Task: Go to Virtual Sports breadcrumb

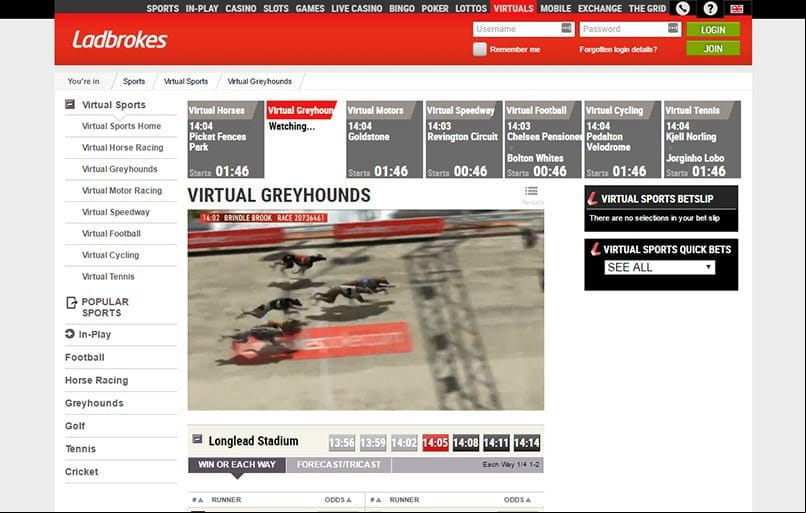Action: (186, 81)
